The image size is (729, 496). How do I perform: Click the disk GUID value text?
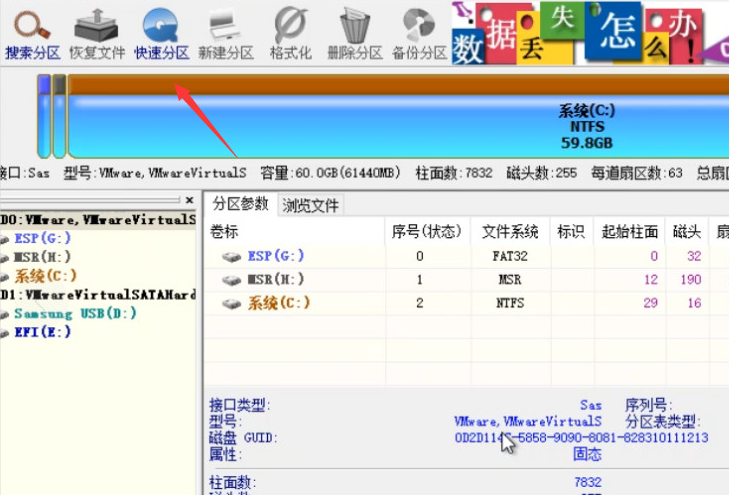(x=582, y=437)
